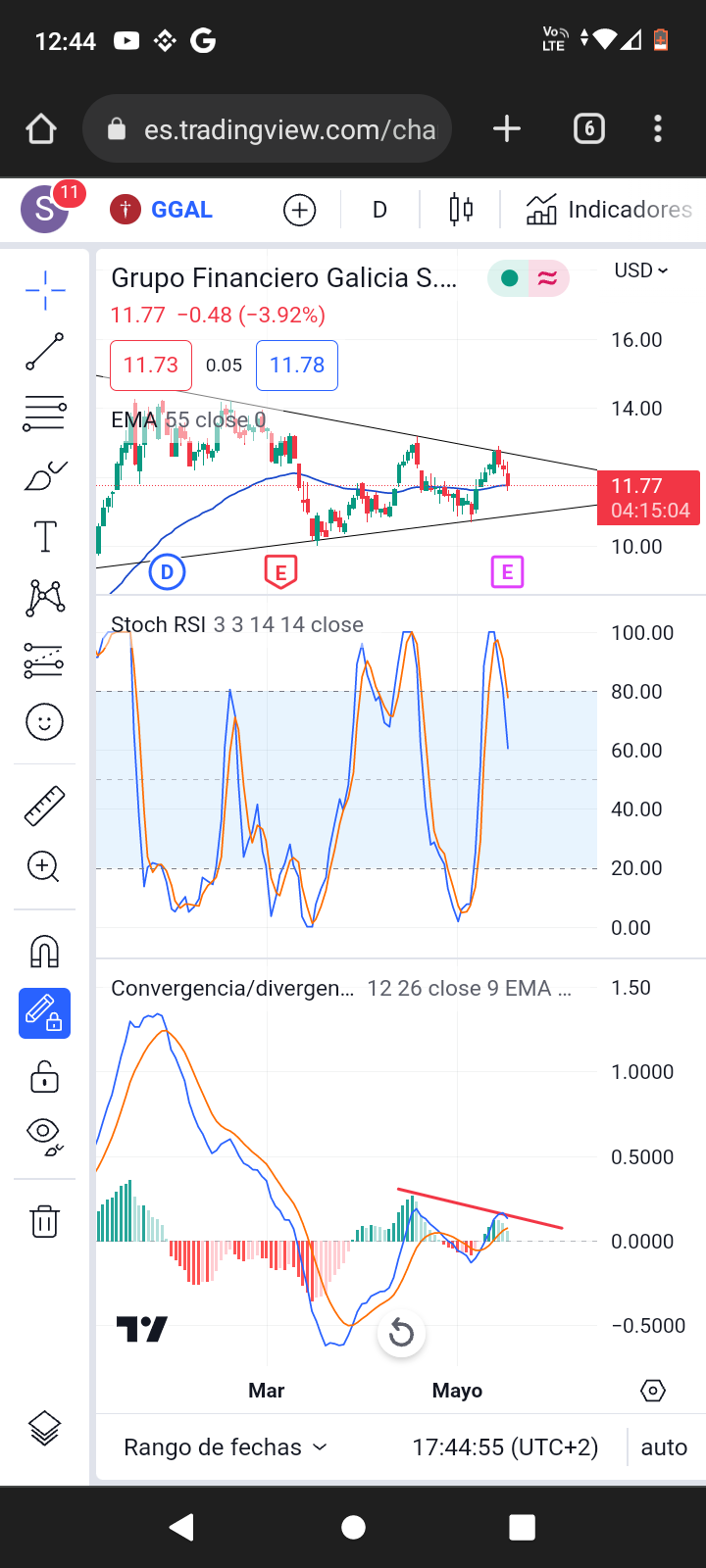This screenshot has width=706, height=1568.
Task: Select the brush drawing tool
Action: (45, 476)
